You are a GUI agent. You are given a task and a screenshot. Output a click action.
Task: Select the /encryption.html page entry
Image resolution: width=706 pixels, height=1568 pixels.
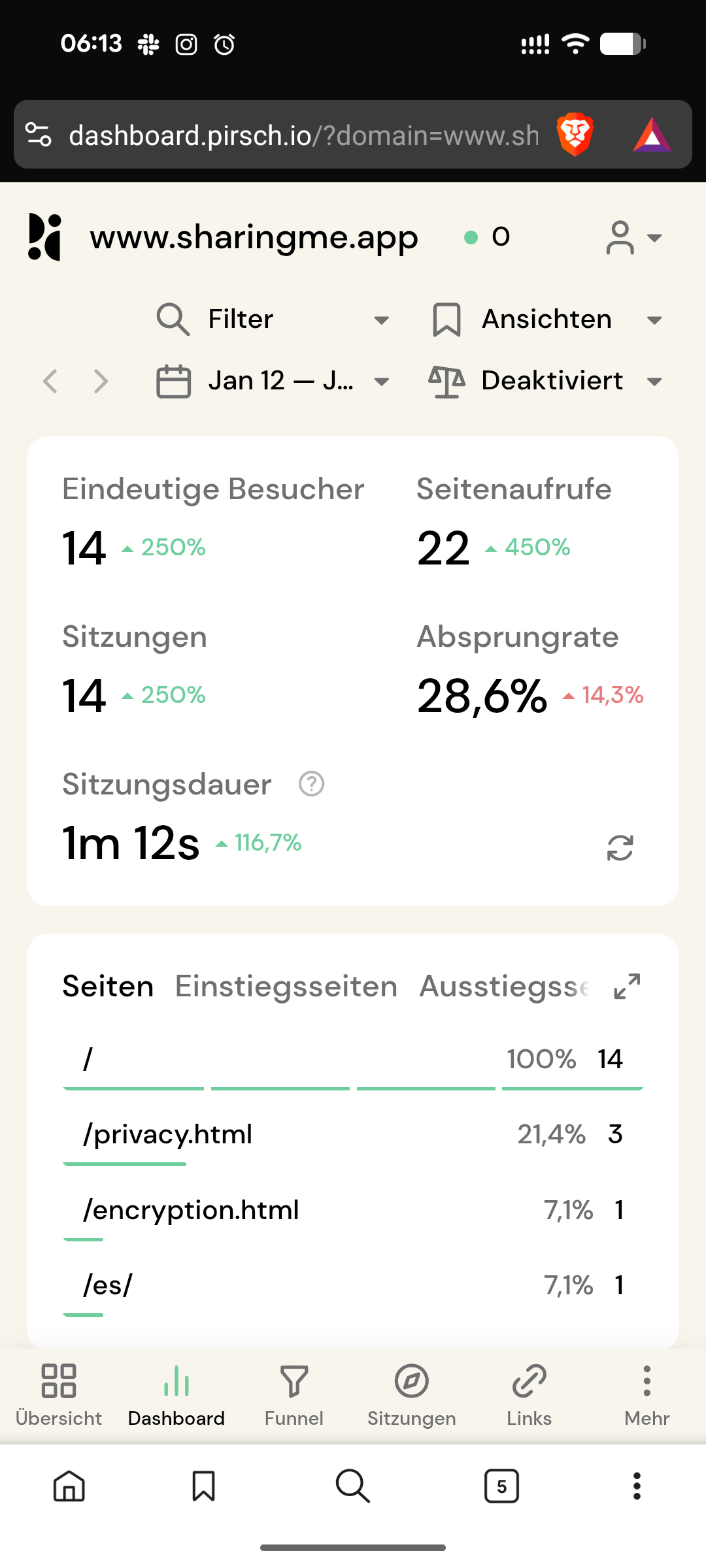(191, 1211)
